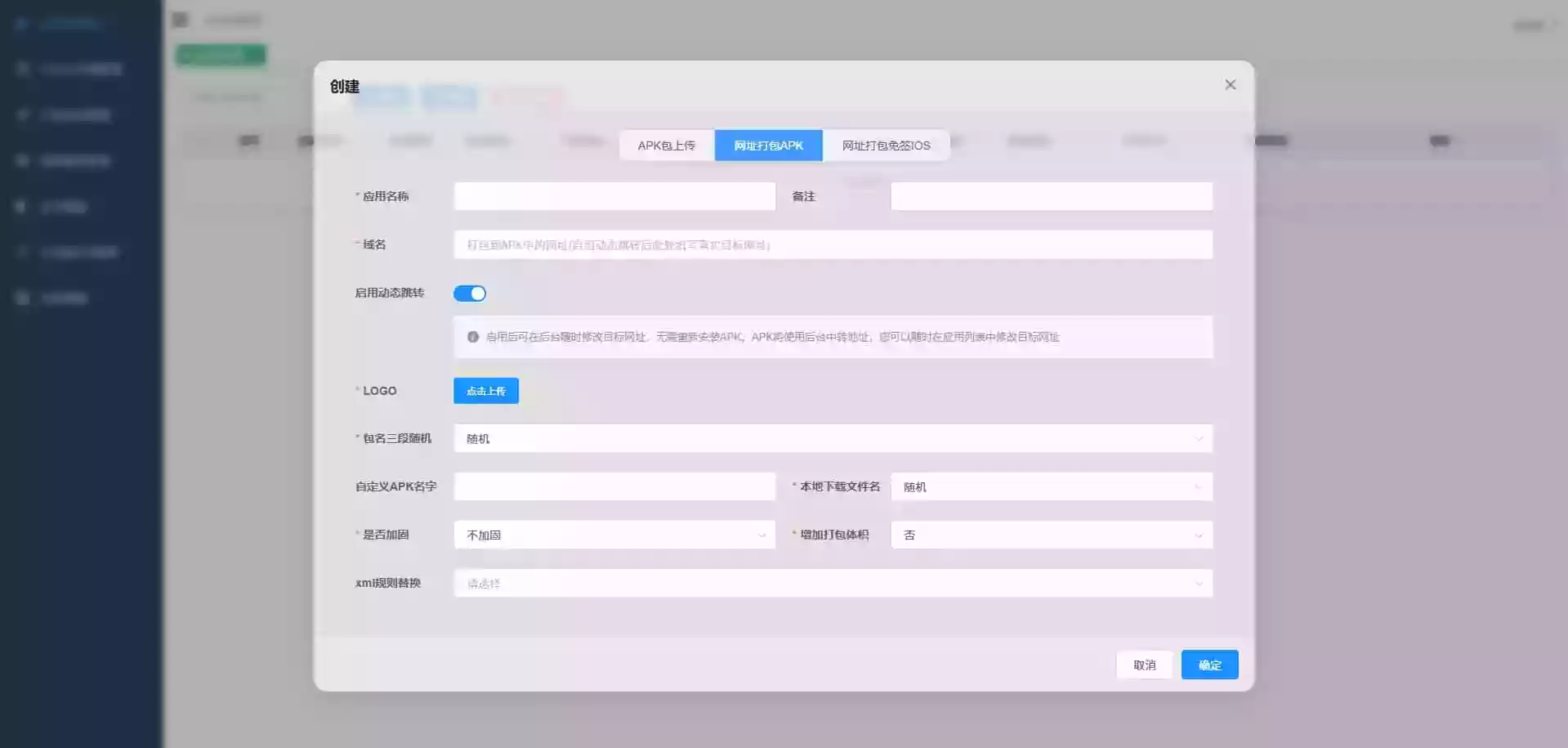Viewport: 1568px width, 748px height.
Task: Click the 应用名称 input field
Action: (x=614, y=196)
